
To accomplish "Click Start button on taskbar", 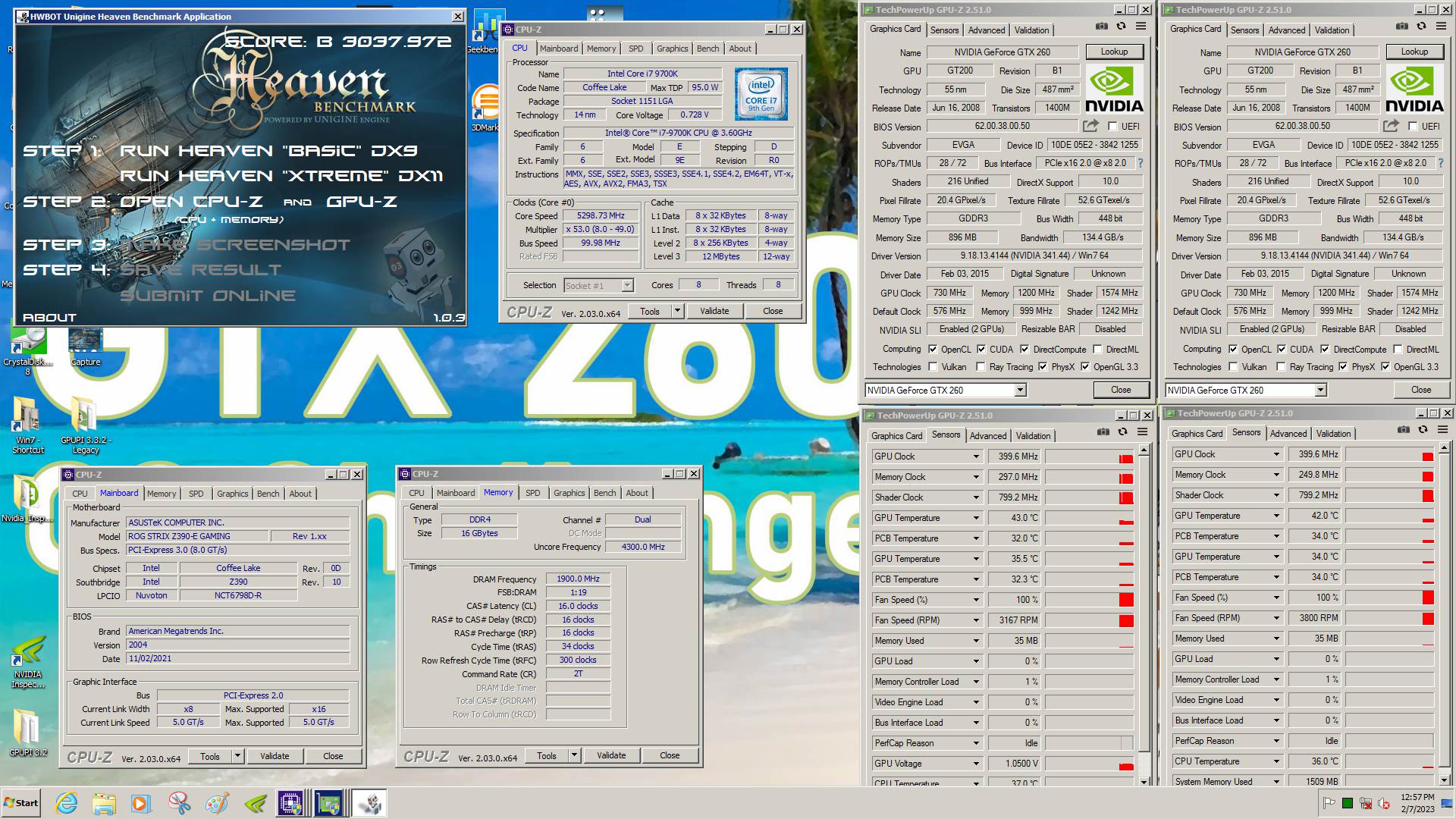I will [x=21, y=803].
